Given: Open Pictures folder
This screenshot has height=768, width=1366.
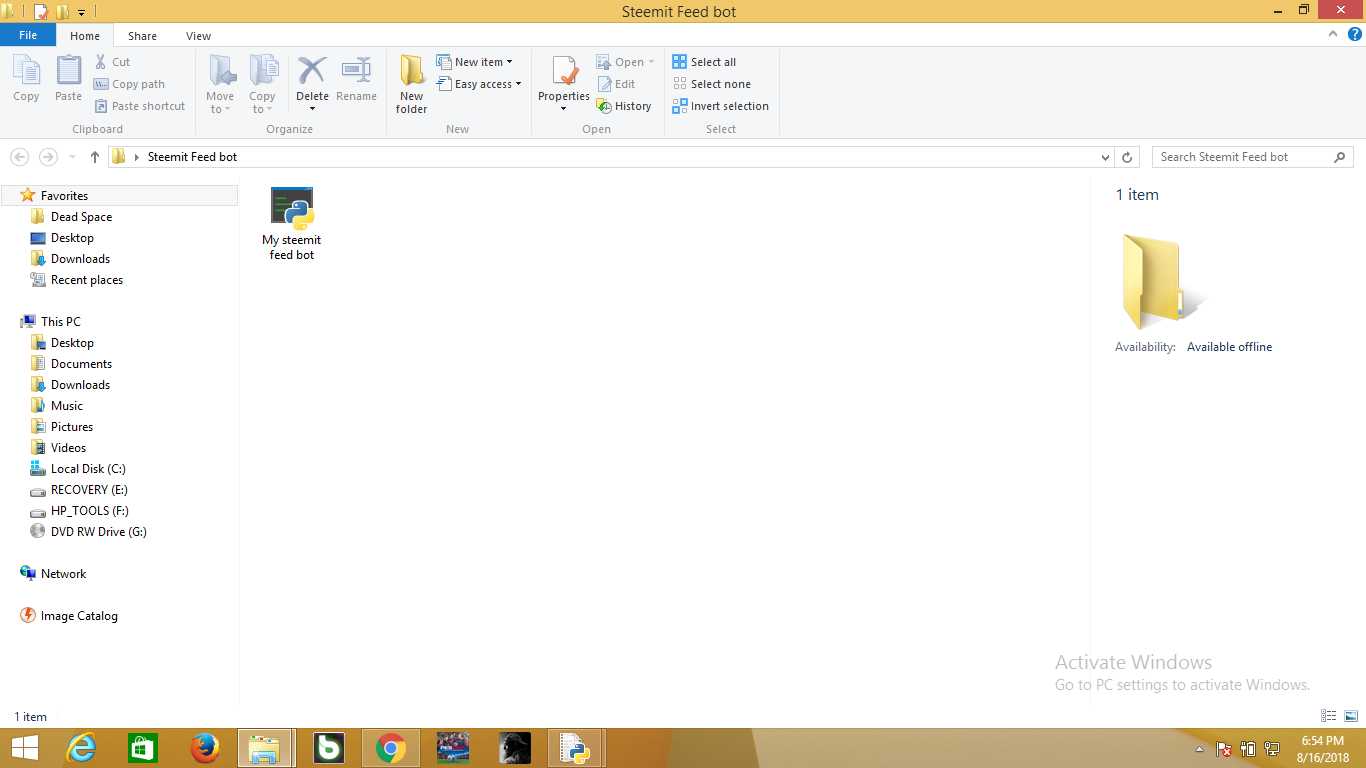Looking at the screenshot, I should [71, 427].
